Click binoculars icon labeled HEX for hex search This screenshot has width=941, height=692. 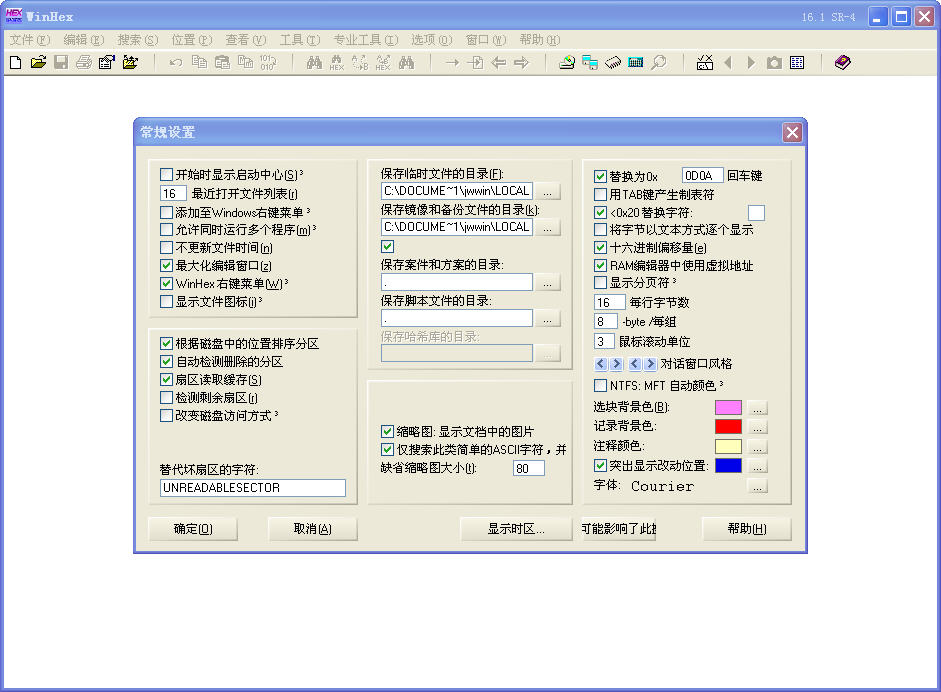[x=337, y=62]
